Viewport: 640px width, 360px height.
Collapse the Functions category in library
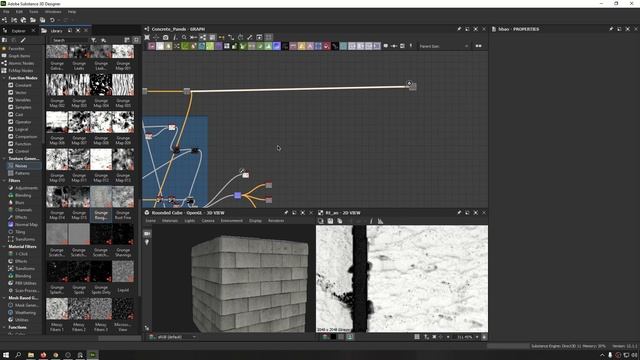(x=4, y=327)
